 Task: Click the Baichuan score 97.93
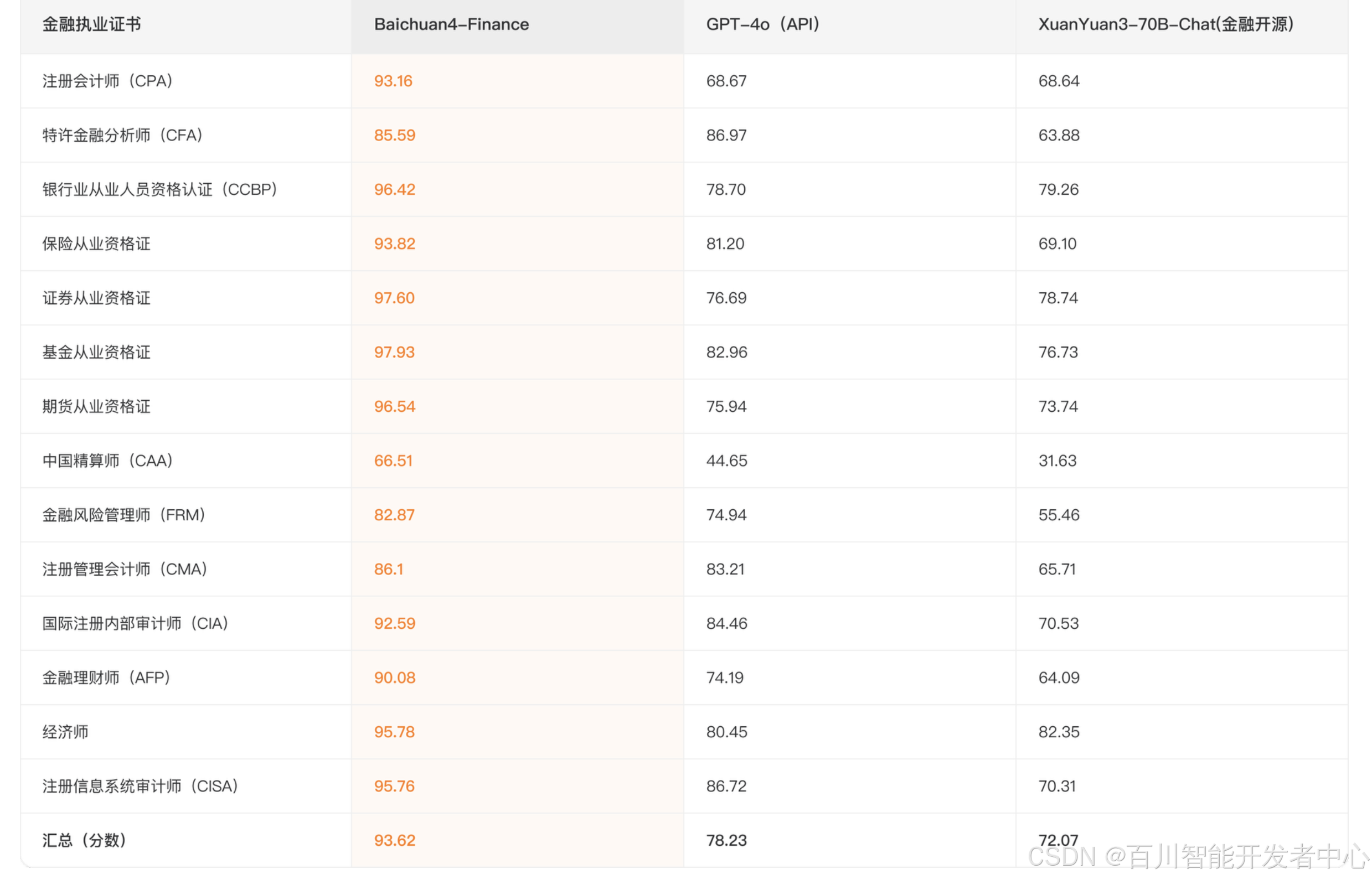[394, 352]
